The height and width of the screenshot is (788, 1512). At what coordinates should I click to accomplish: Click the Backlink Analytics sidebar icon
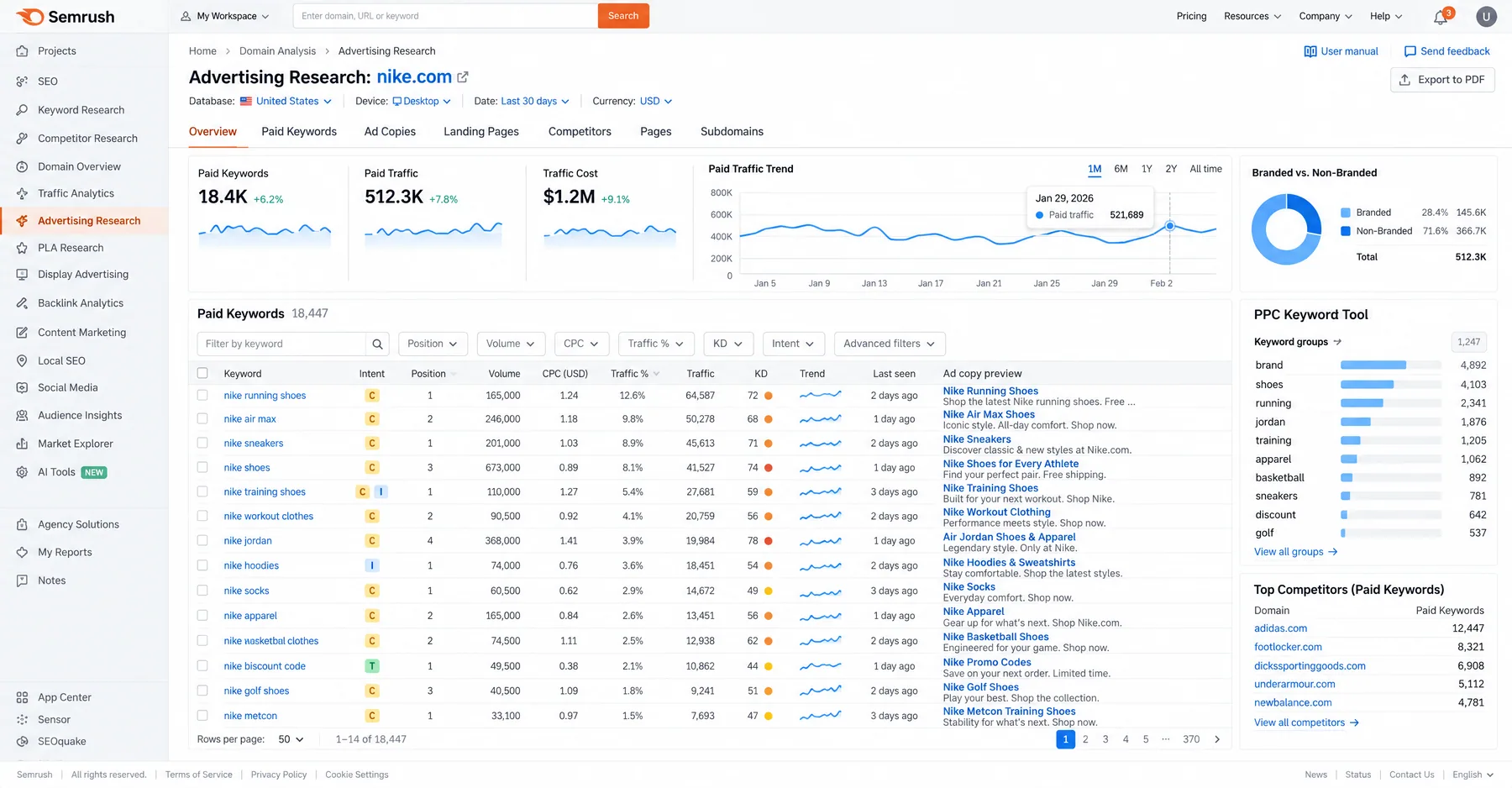22,303
